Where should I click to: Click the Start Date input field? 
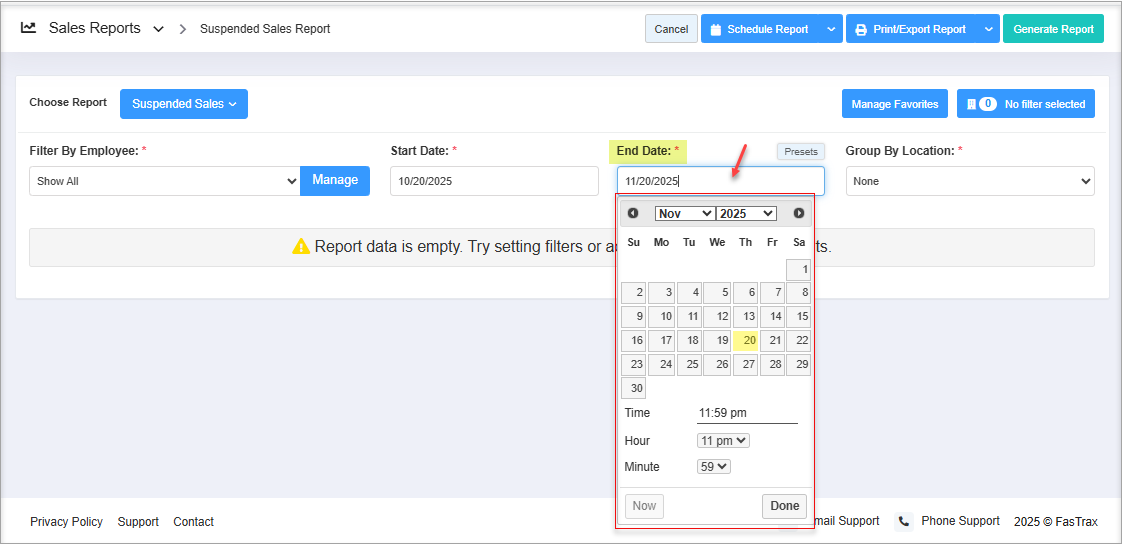(494, 181)
